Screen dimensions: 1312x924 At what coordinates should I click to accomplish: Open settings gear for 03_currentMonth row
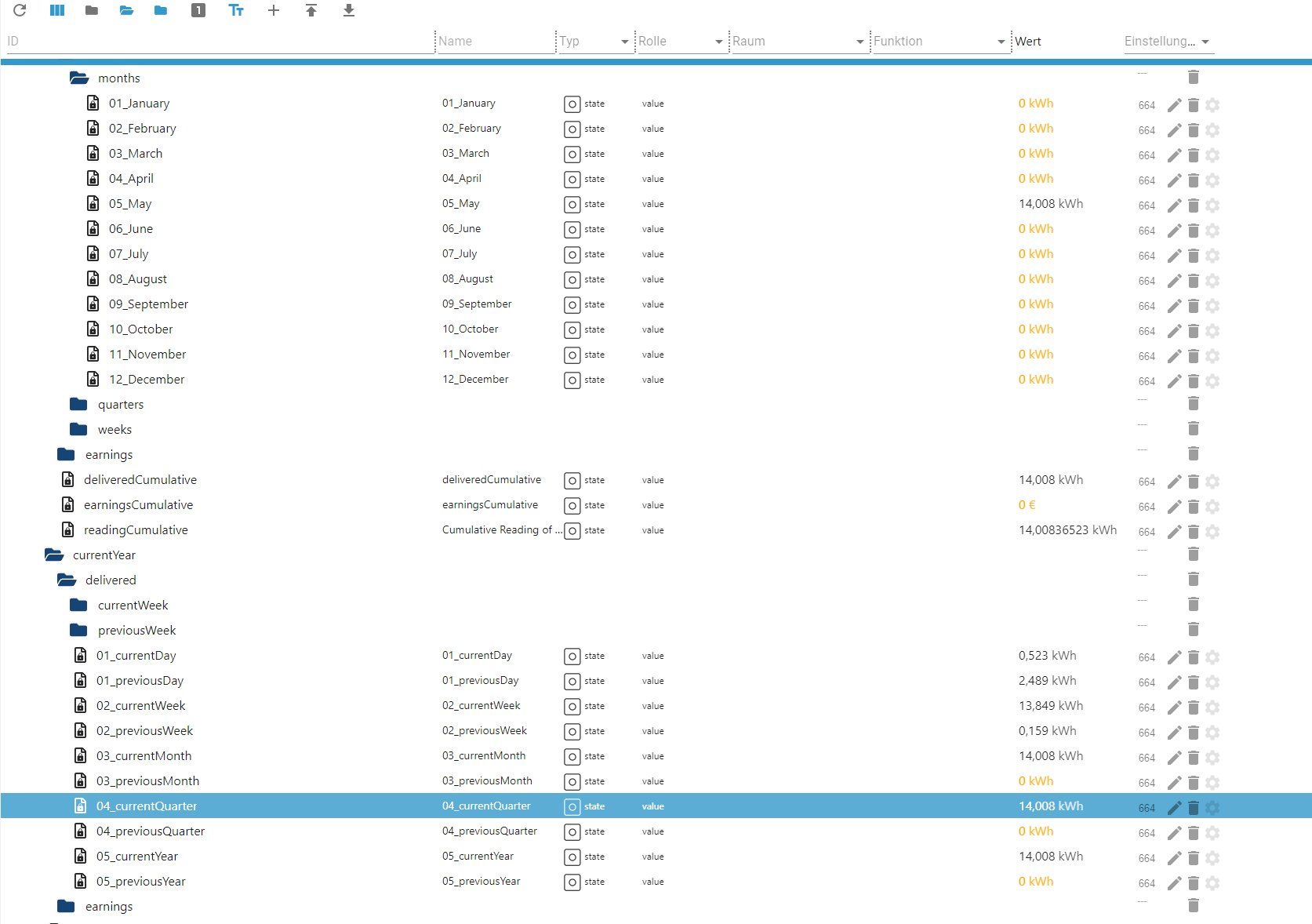[1212, 758]
